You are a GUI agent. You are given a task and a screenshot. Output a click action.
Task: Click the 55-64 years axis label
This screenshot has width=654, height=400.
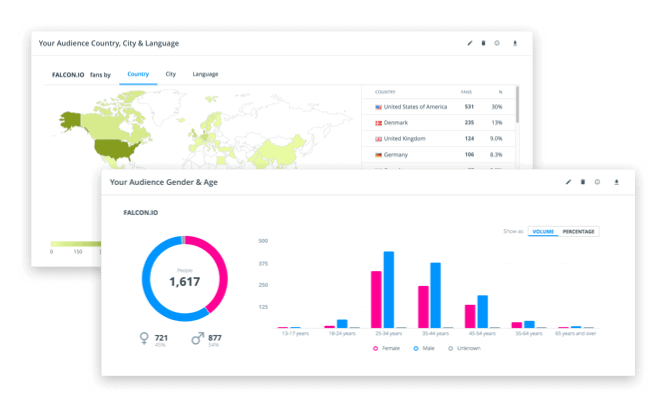[529, 333]
